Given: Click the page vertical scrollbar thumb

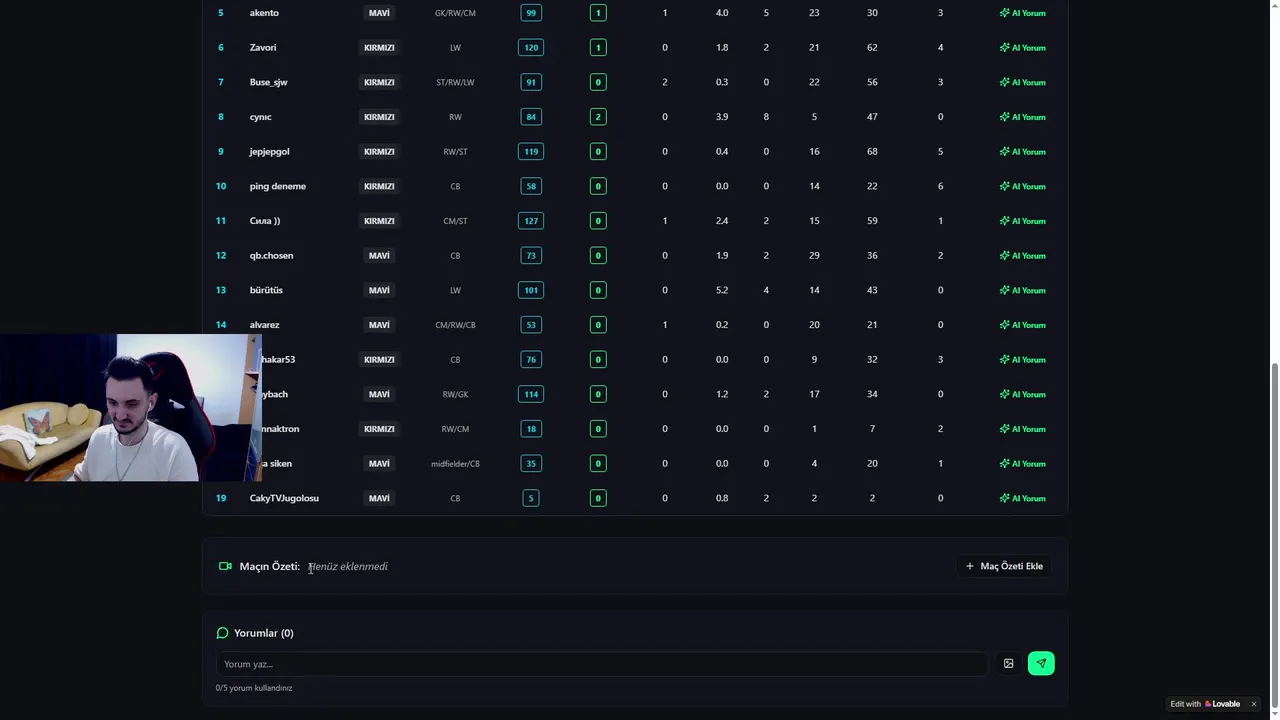Looking at the screenshot, I should click(1274, 530).
